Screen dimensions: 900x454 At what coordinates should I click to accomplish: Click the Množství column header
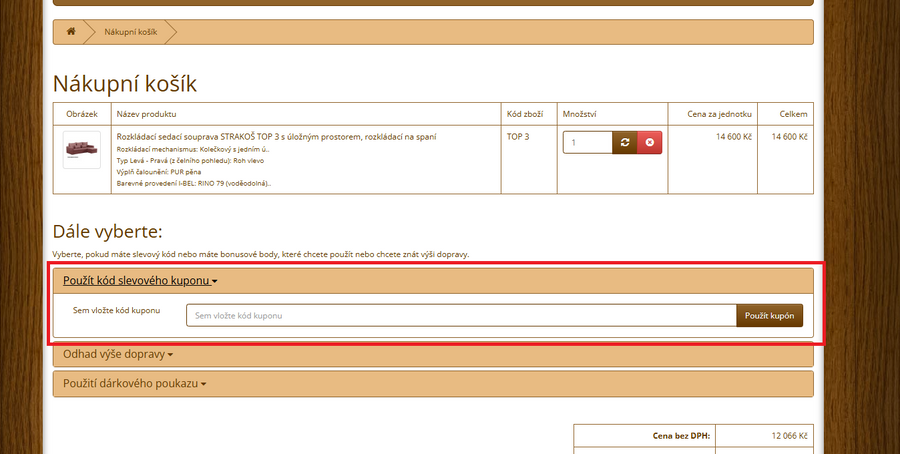[x=580, y=114]
